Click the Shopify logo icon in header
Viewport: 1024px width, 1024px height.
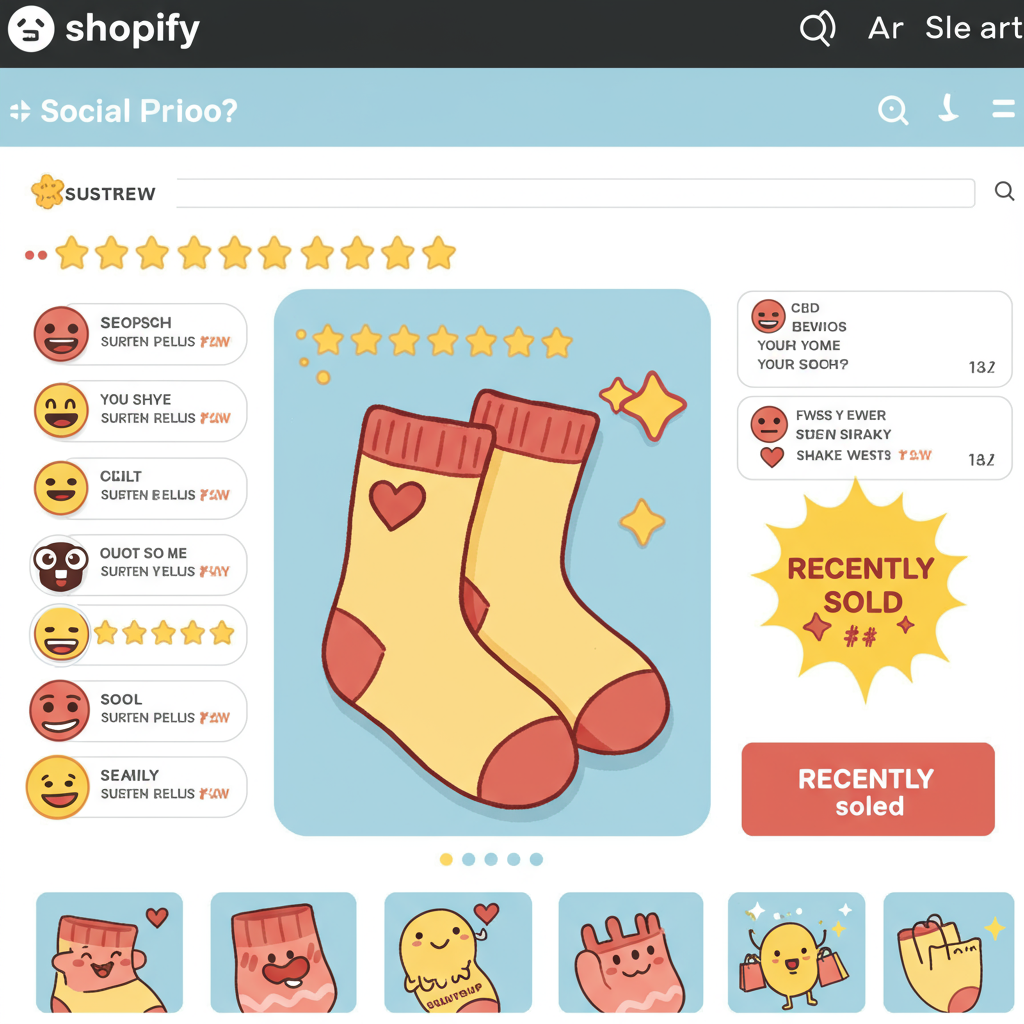(31, 29)
